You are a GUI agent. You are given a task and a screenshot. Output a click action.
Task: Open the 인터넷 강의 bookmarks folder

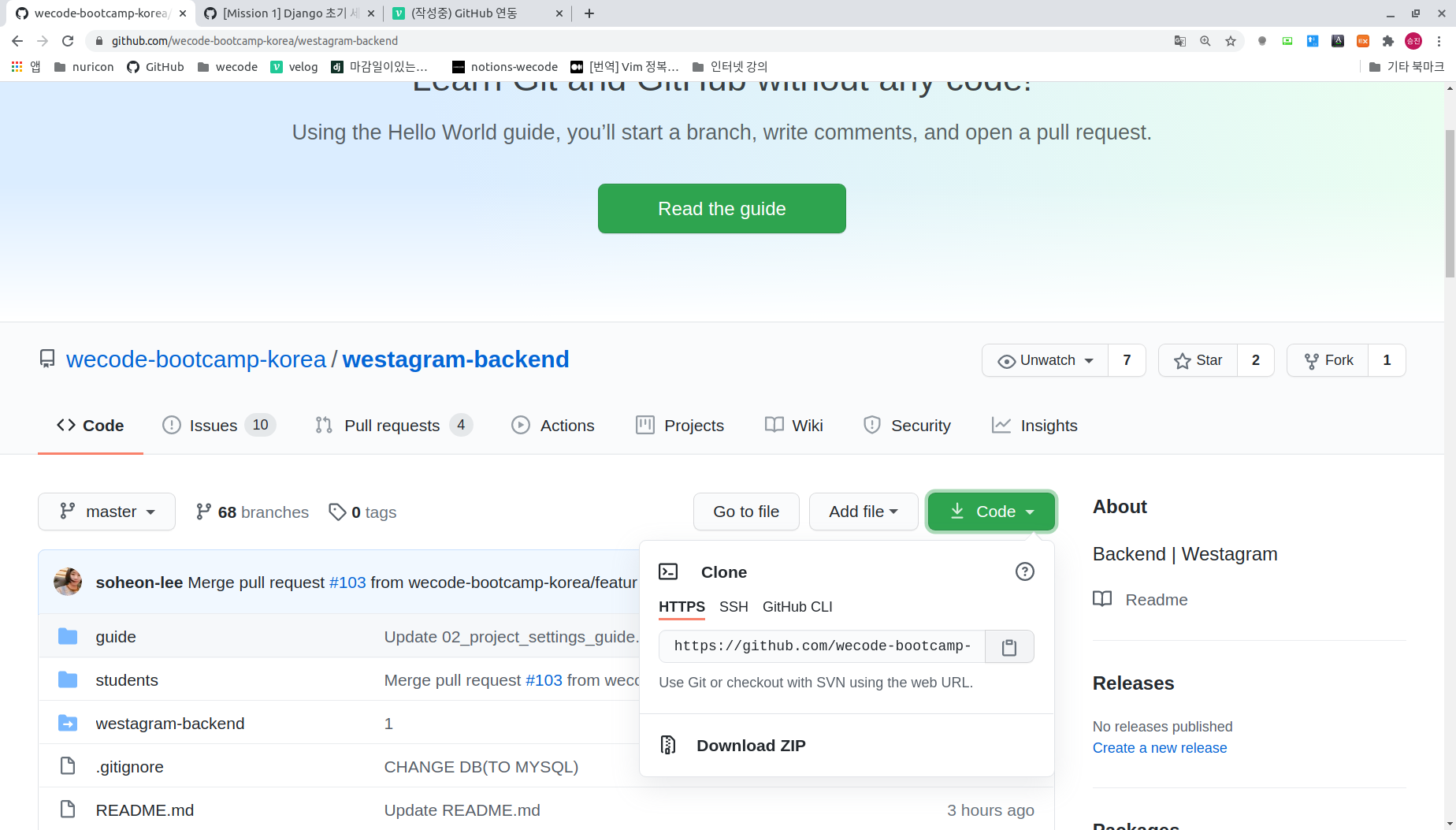(730, 67)
